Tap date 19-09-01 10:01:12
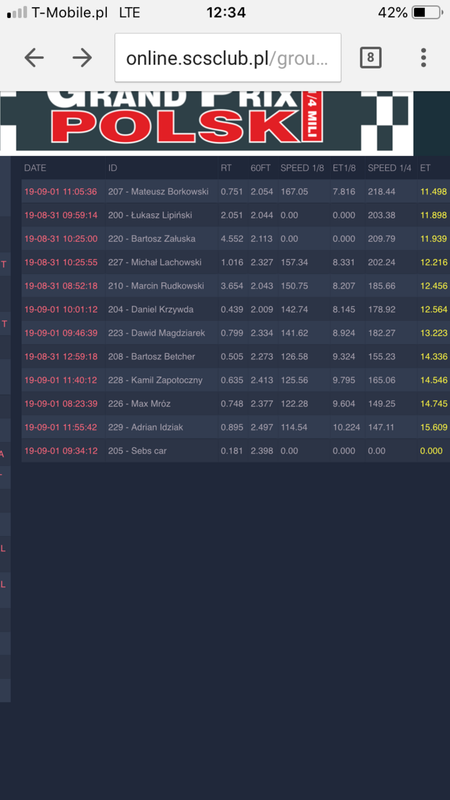Viewport: 450px width, 800px height. [61, 309]
